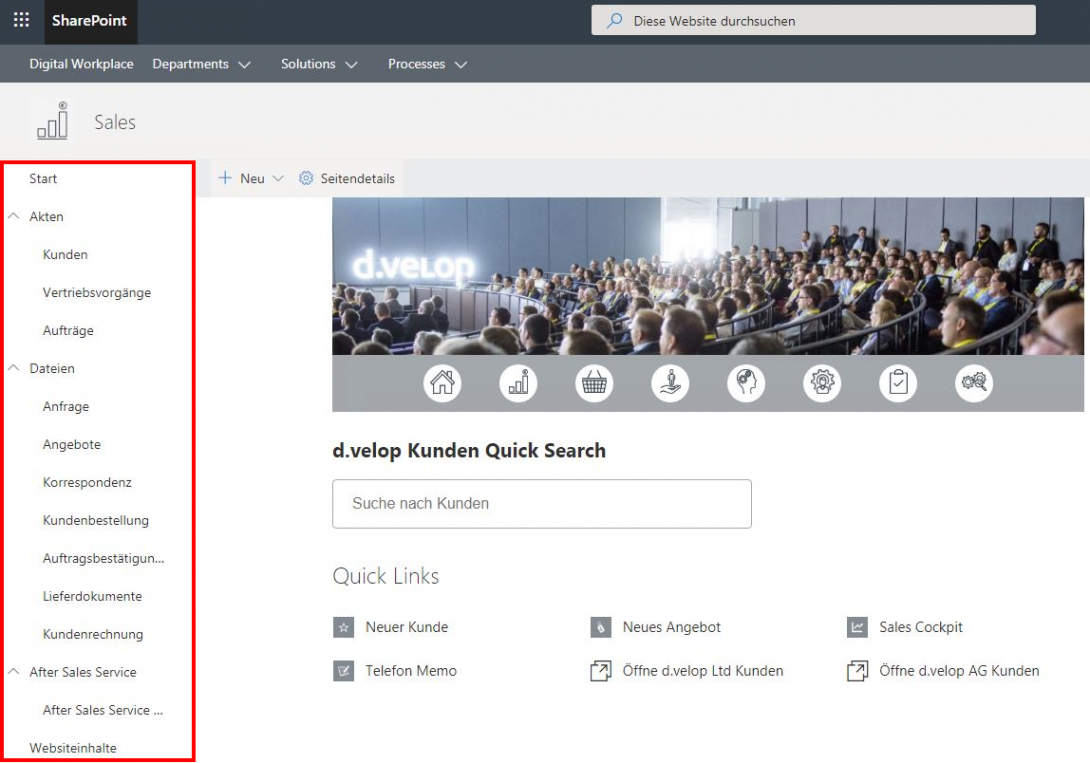
Task: Click the gears with magnifier icon
Action: (974, 382)
